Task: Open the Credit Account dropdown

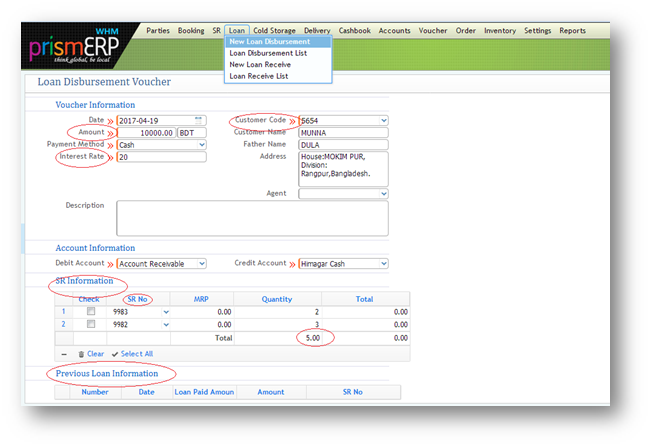Action: tap(383, 264)
